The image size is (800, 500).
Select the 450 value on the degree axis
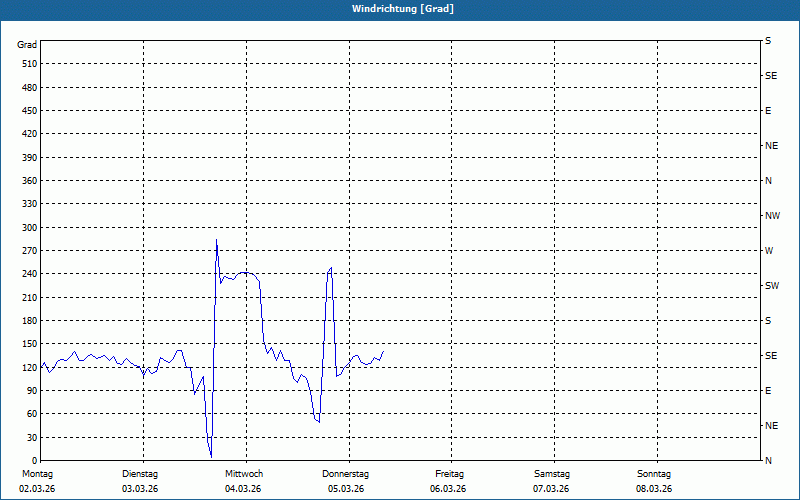[x=30, y=111]
